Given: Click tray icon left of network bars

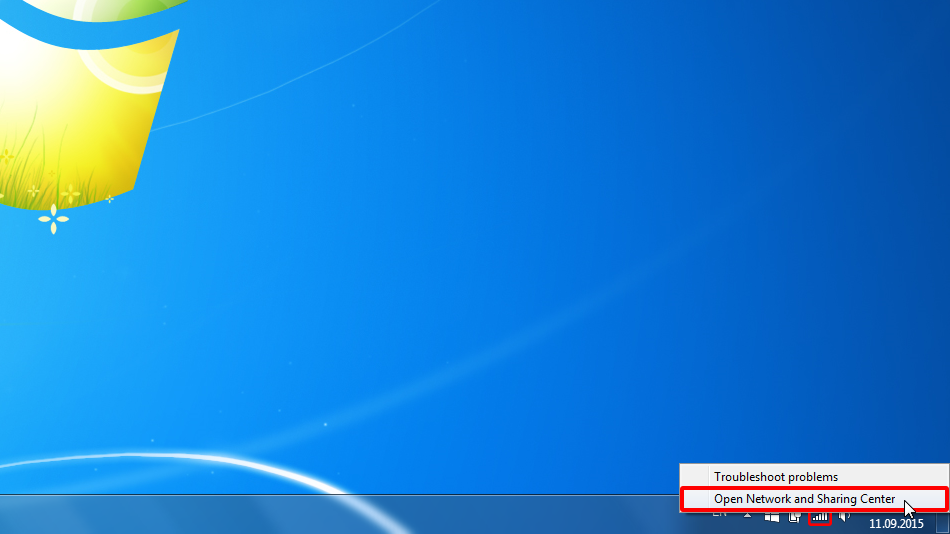Looking at the screenshot, I should (796, 517).
